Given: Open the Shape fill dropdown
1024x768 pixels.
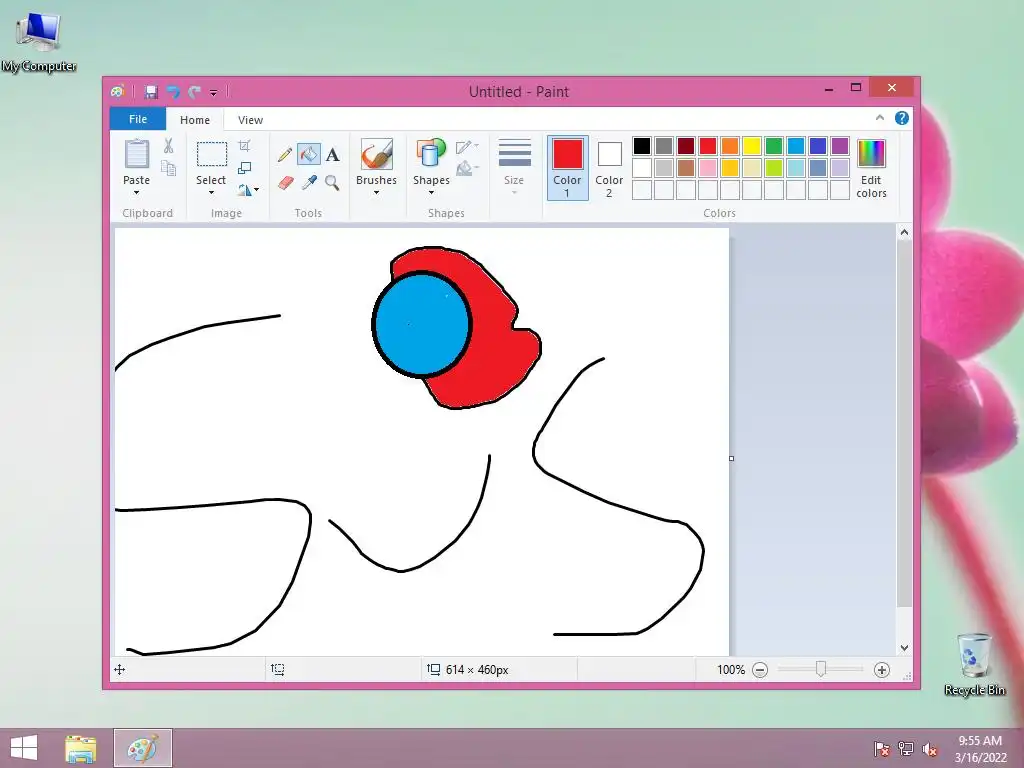Looking at the screenshot, I should coord(467,169).
